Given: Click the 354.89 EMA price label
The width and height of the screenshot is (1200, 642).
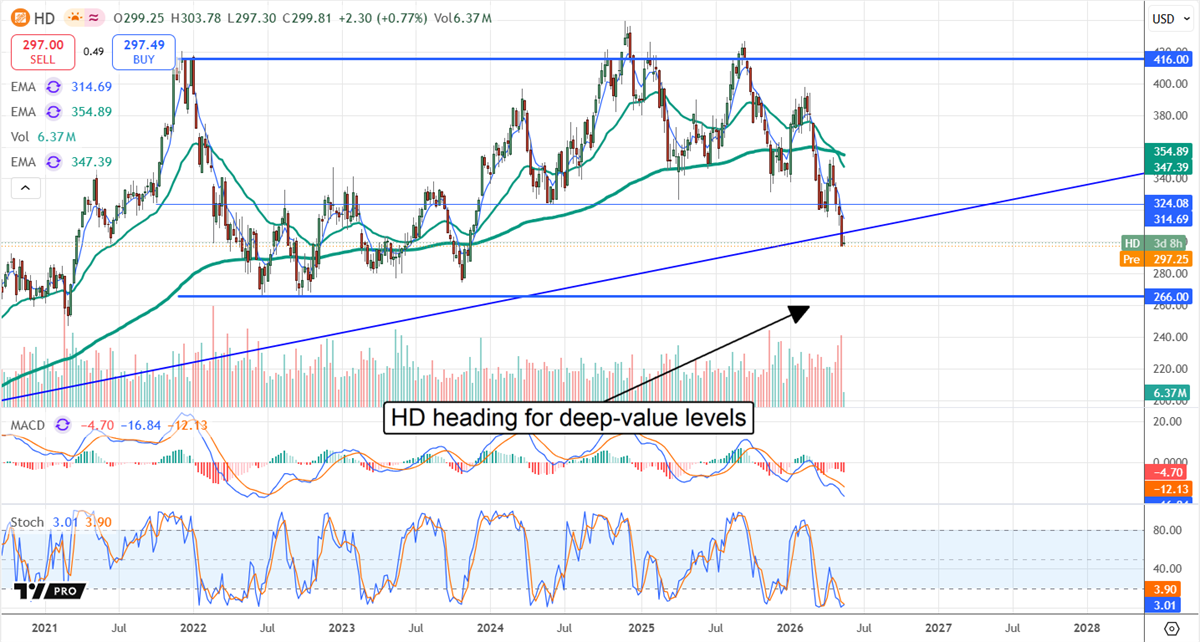Looking at the screenshot, I should [x=1171, y=151].
